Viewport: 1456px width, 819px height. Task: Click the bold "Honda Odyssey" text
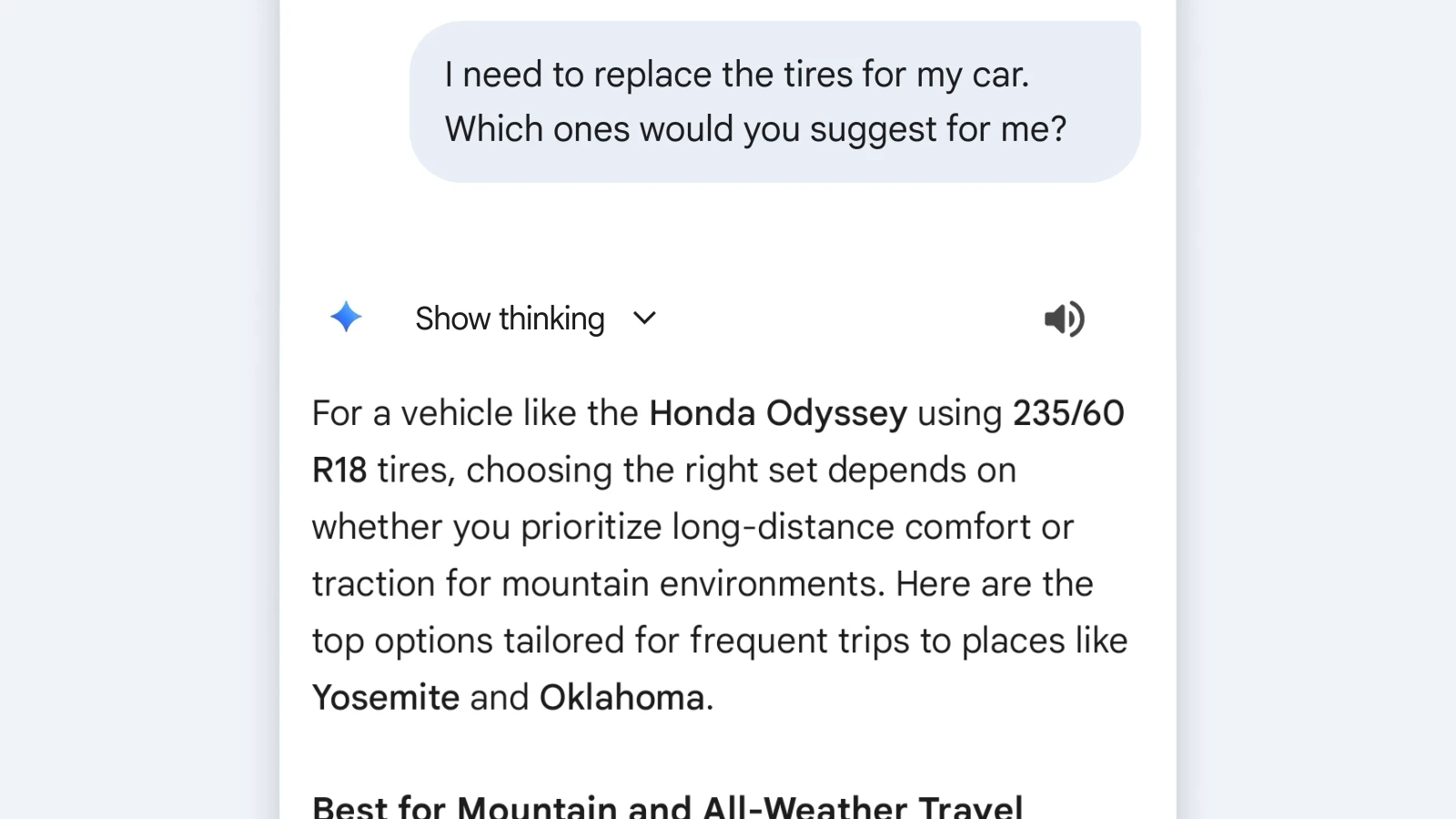click(x=777, y=413)
